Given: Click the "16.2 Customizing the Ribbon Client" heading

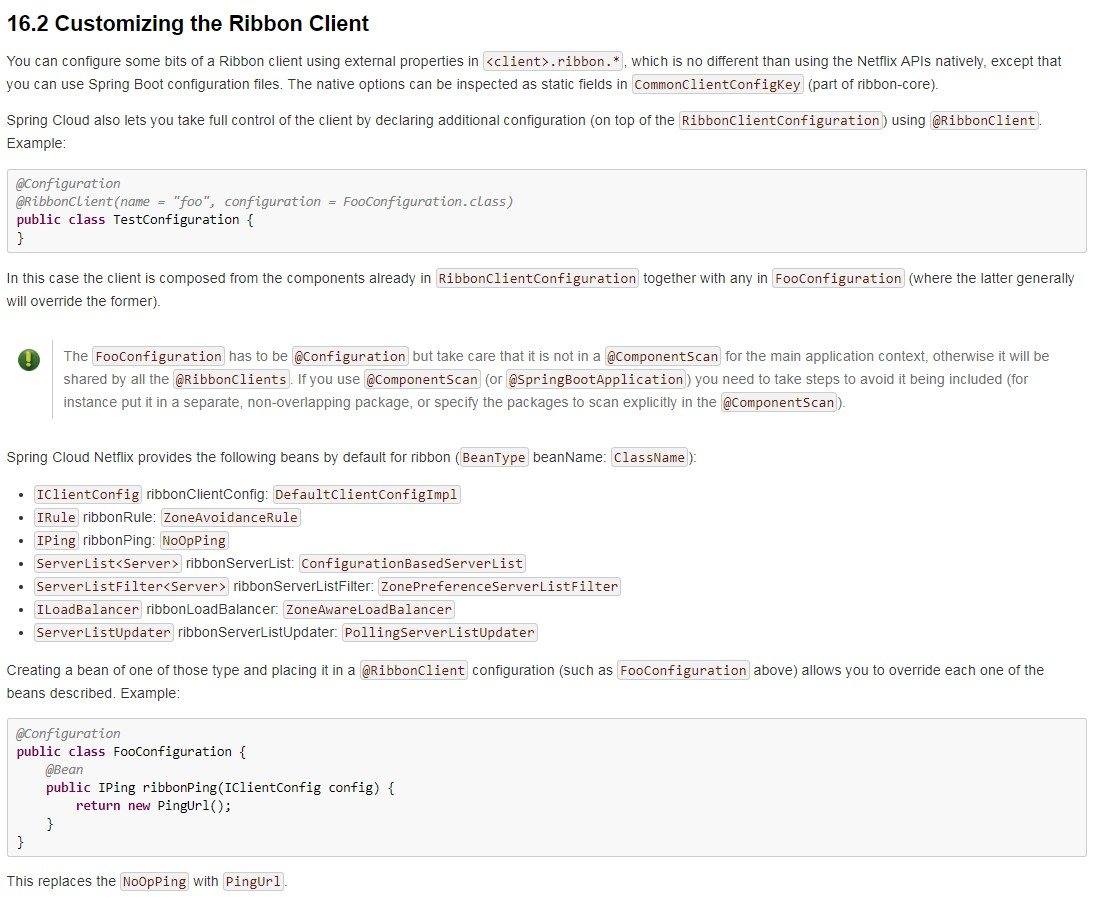Looking at the screenshot, I should tap(188, 24).
